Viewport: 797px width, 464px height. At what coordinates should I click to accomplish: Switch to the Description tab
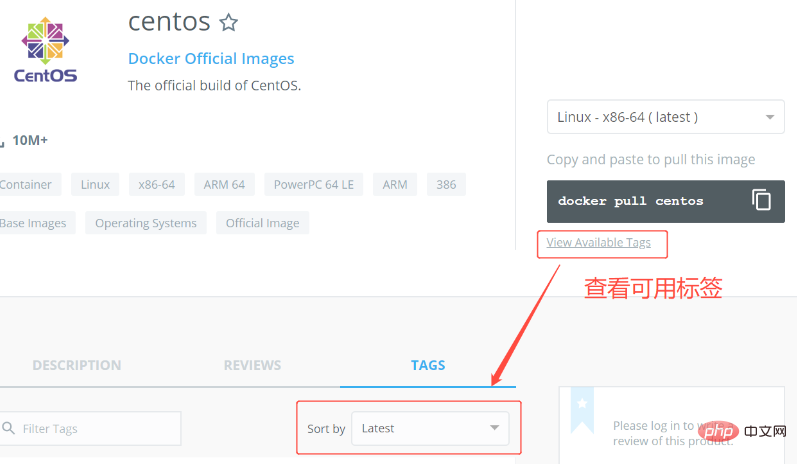[76, 365]
